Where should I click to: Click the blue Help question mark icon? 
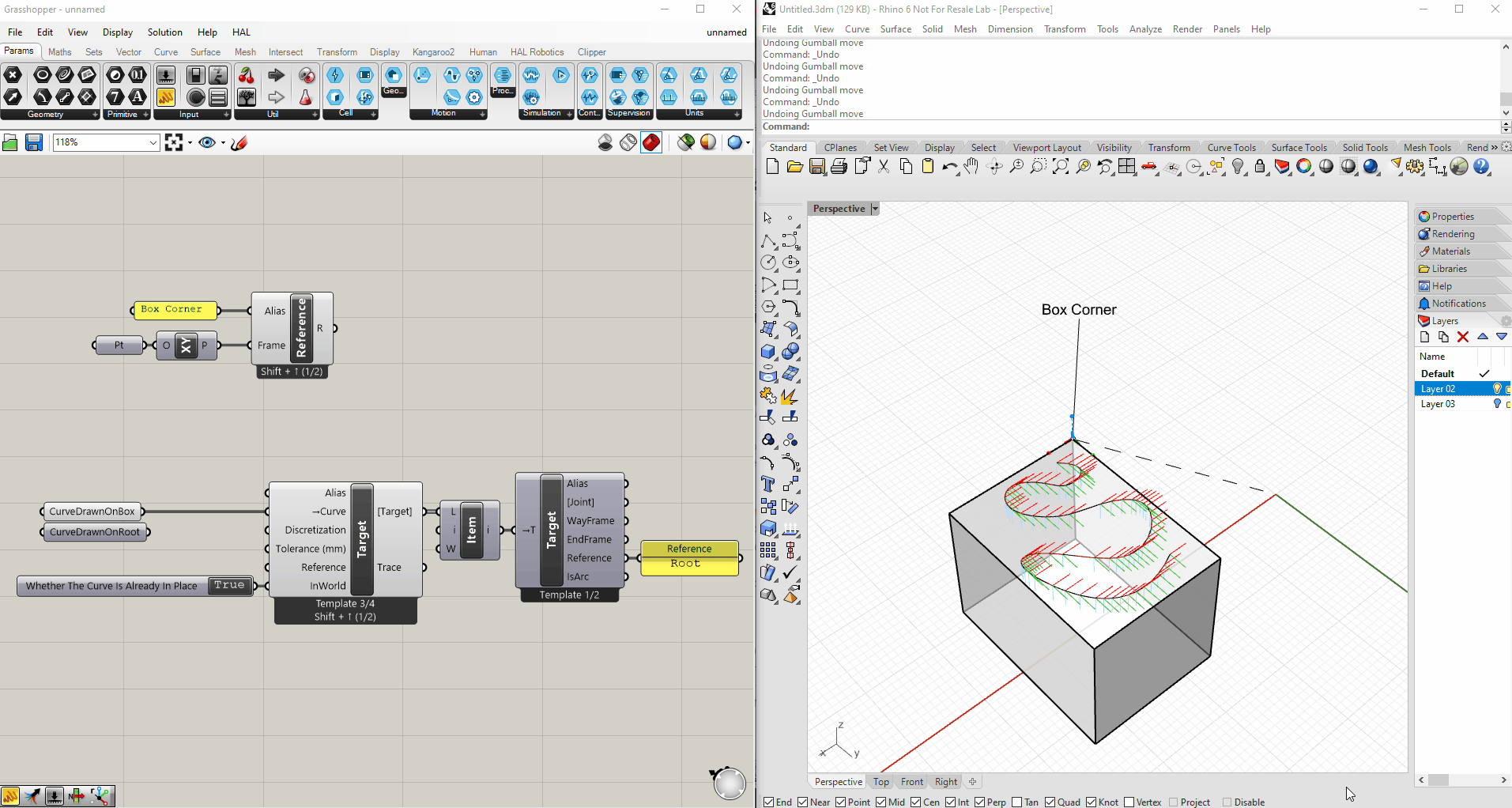(x=1481, y=167)
